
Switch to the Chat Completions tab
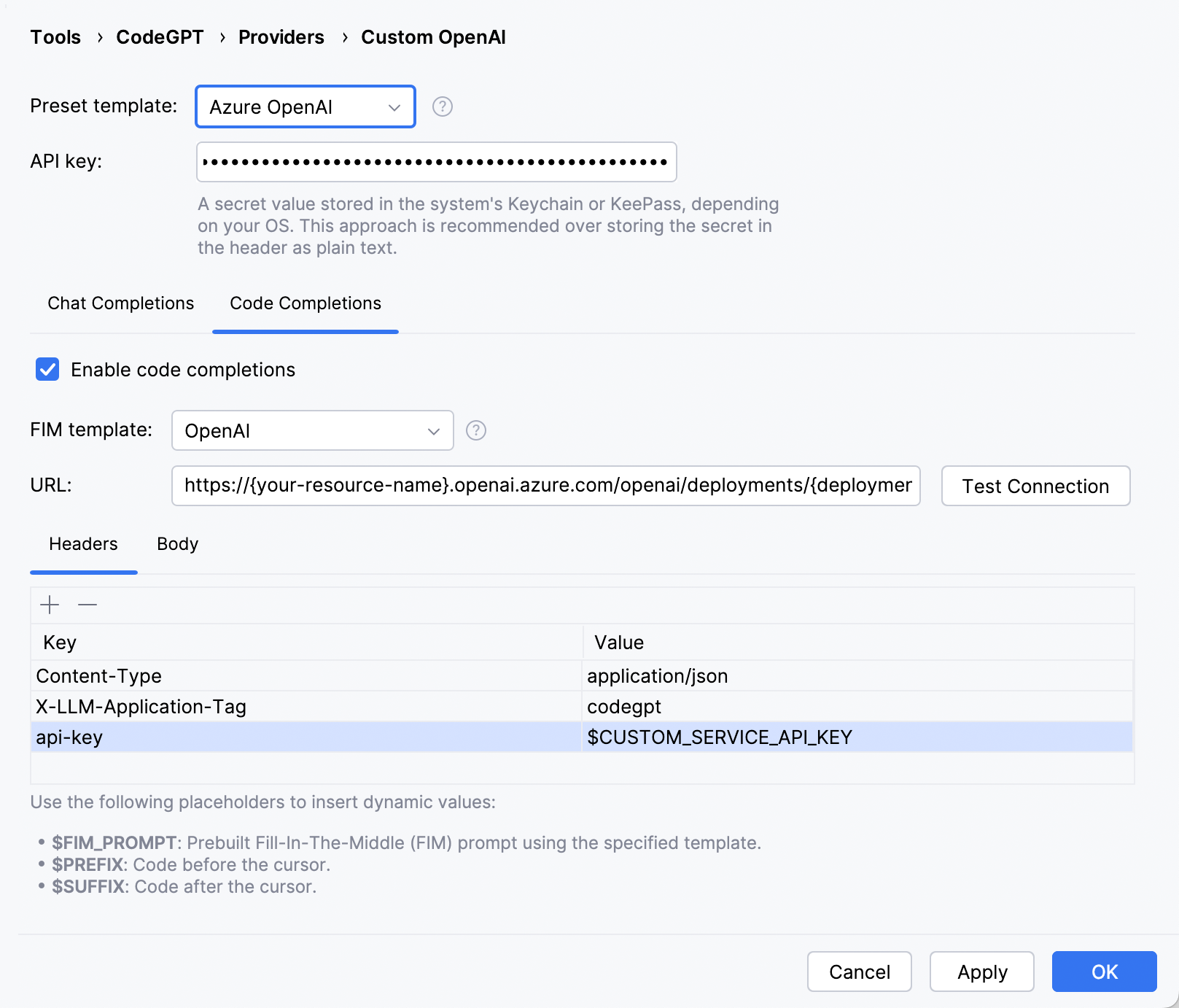point(121,303)
